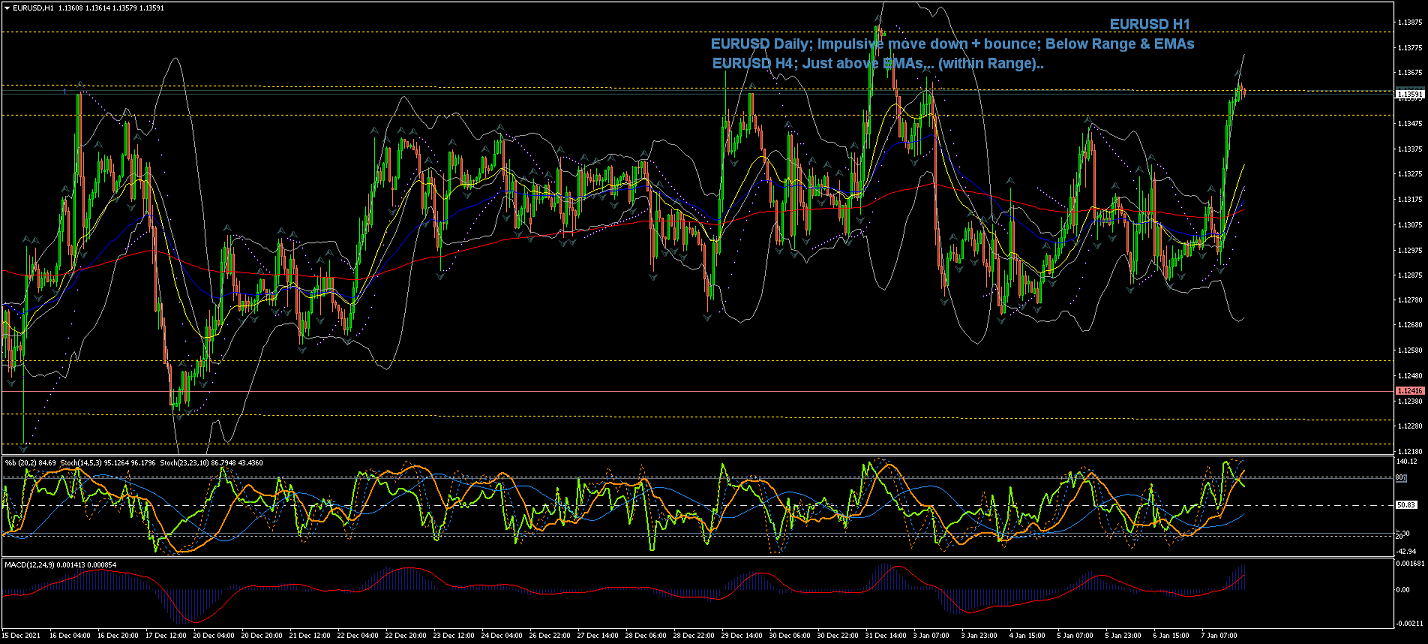Viewport: 1428px width, 644px height.
Task: Click the Stoch(14,5,3) indicator label
Action: [x=79, y=462]
